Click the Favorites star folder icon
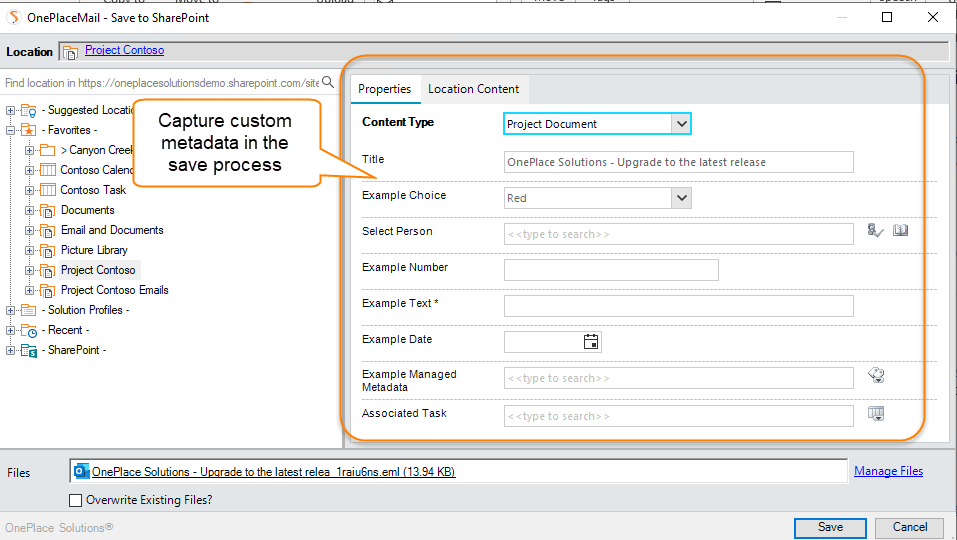 click(x=29, y=130)
